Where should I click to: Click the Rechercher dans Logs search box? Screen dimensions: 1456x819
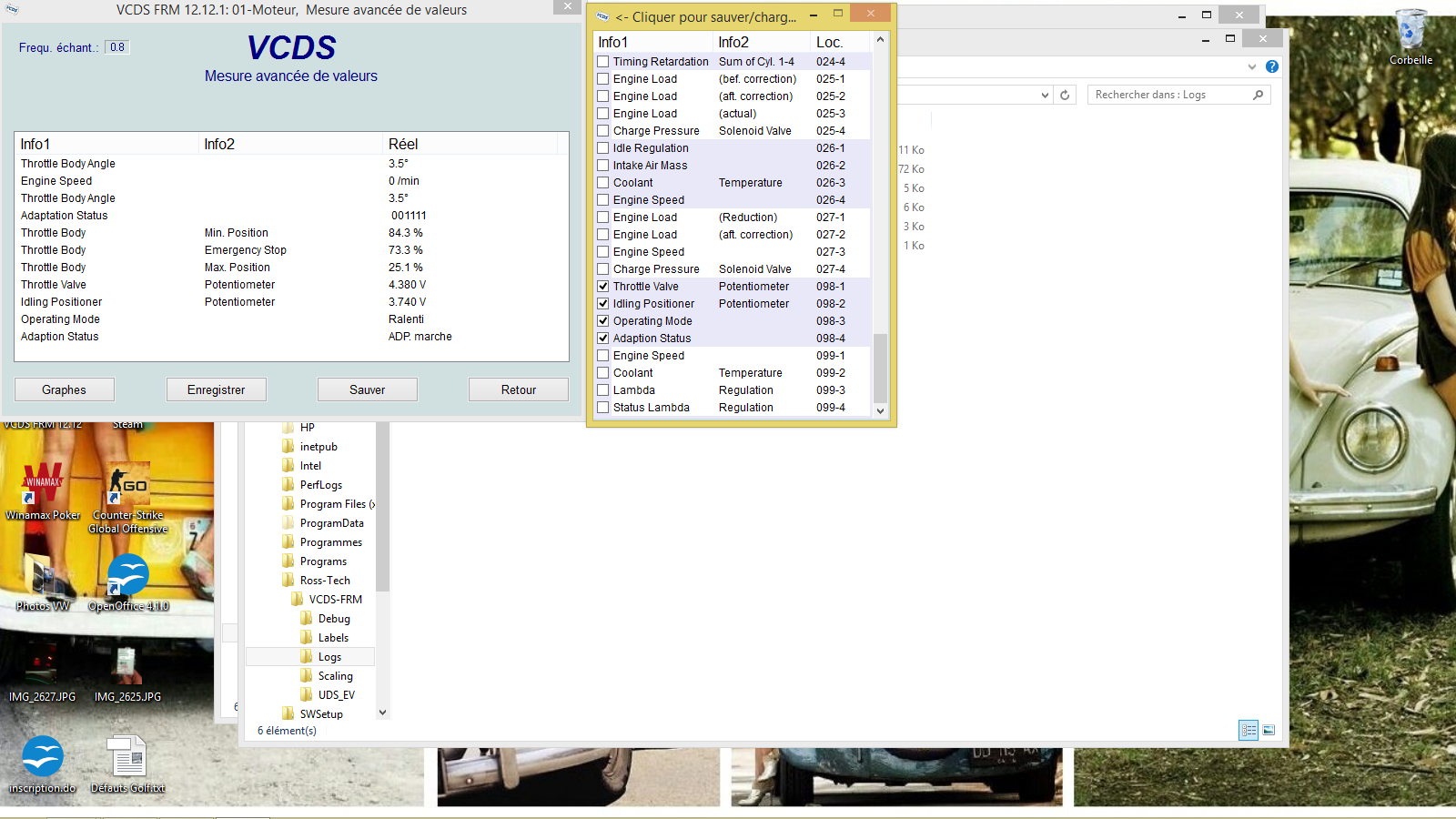point(1169,95)
